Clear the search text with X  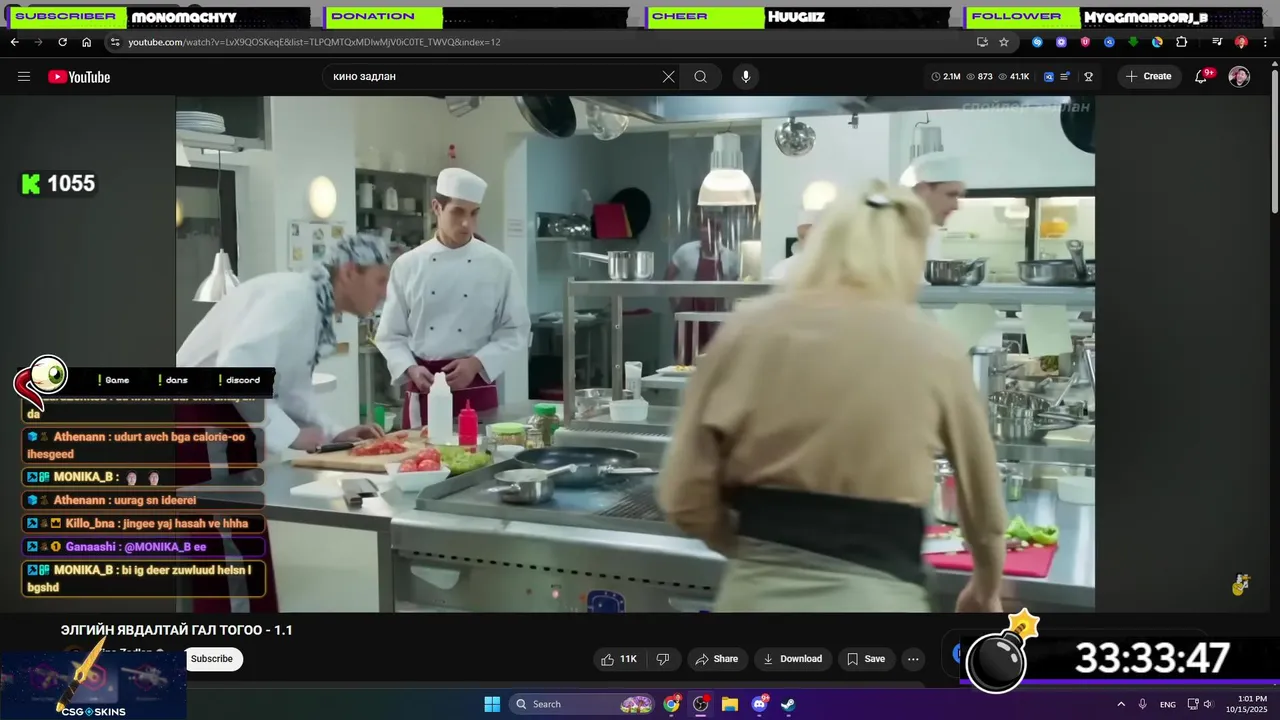click(x=669, y=77)
